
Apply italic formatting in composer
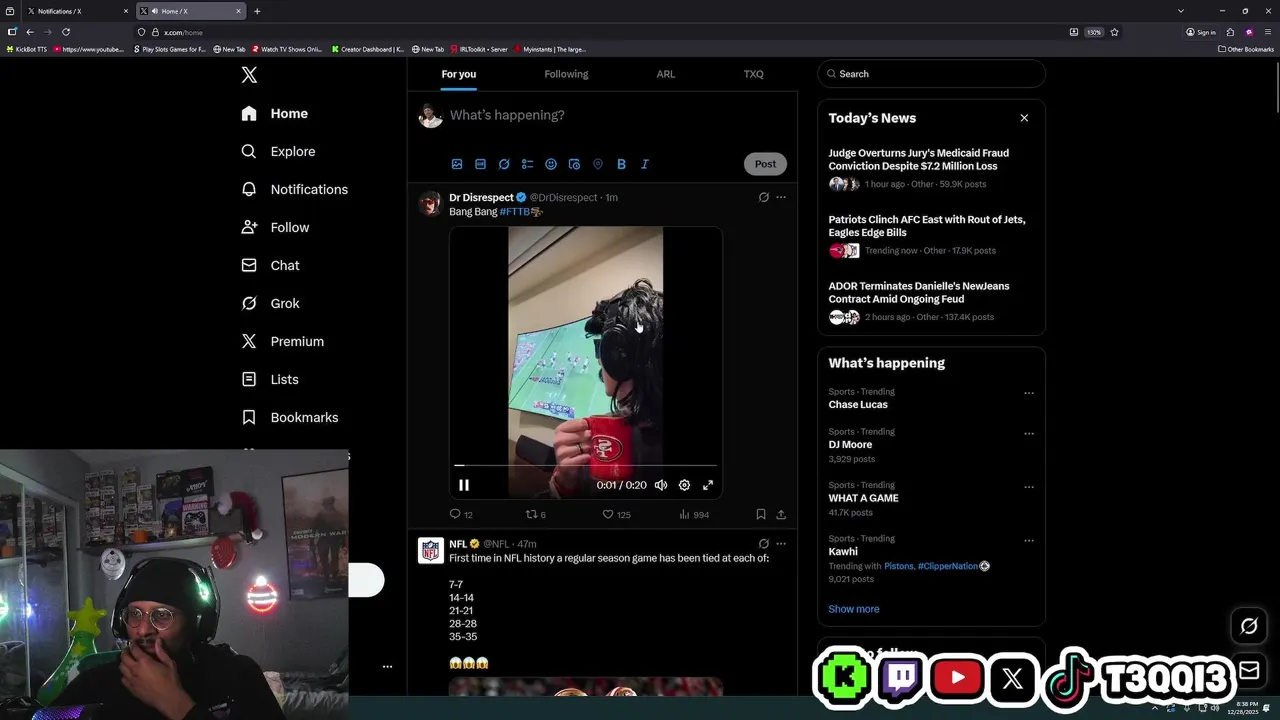[x=645, y=164]
